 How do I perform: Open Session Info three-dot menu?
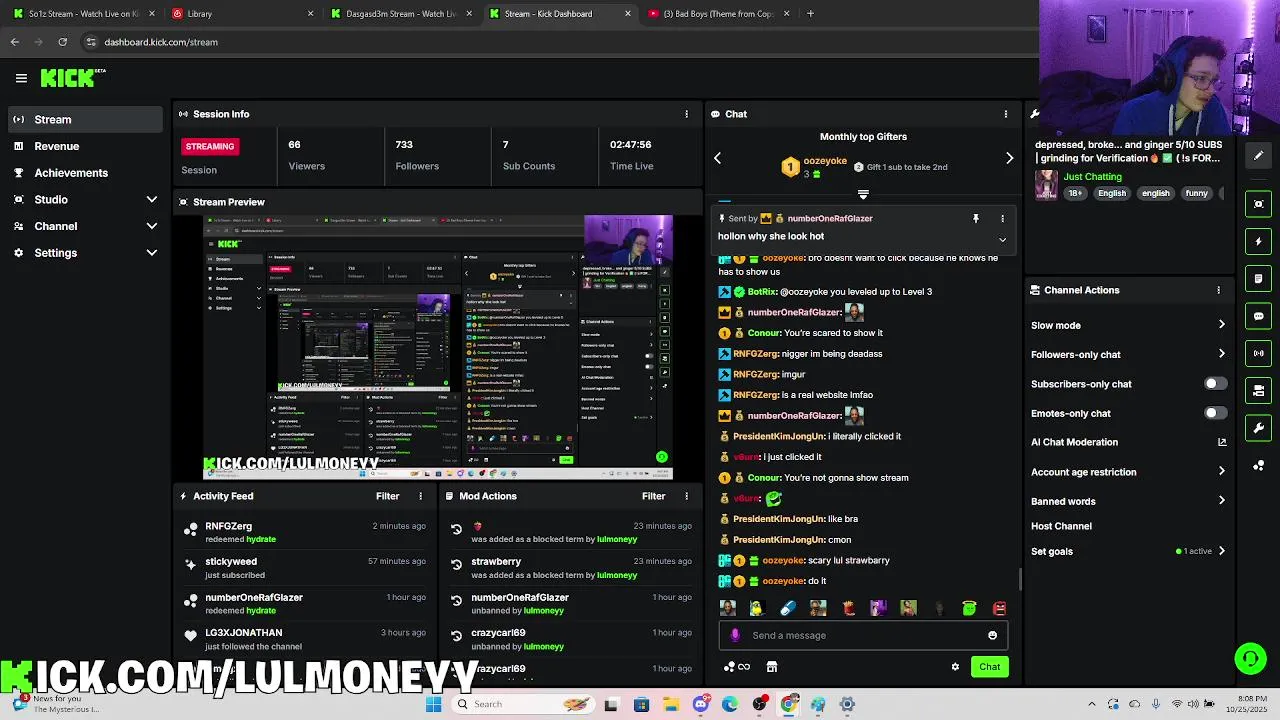686,114
